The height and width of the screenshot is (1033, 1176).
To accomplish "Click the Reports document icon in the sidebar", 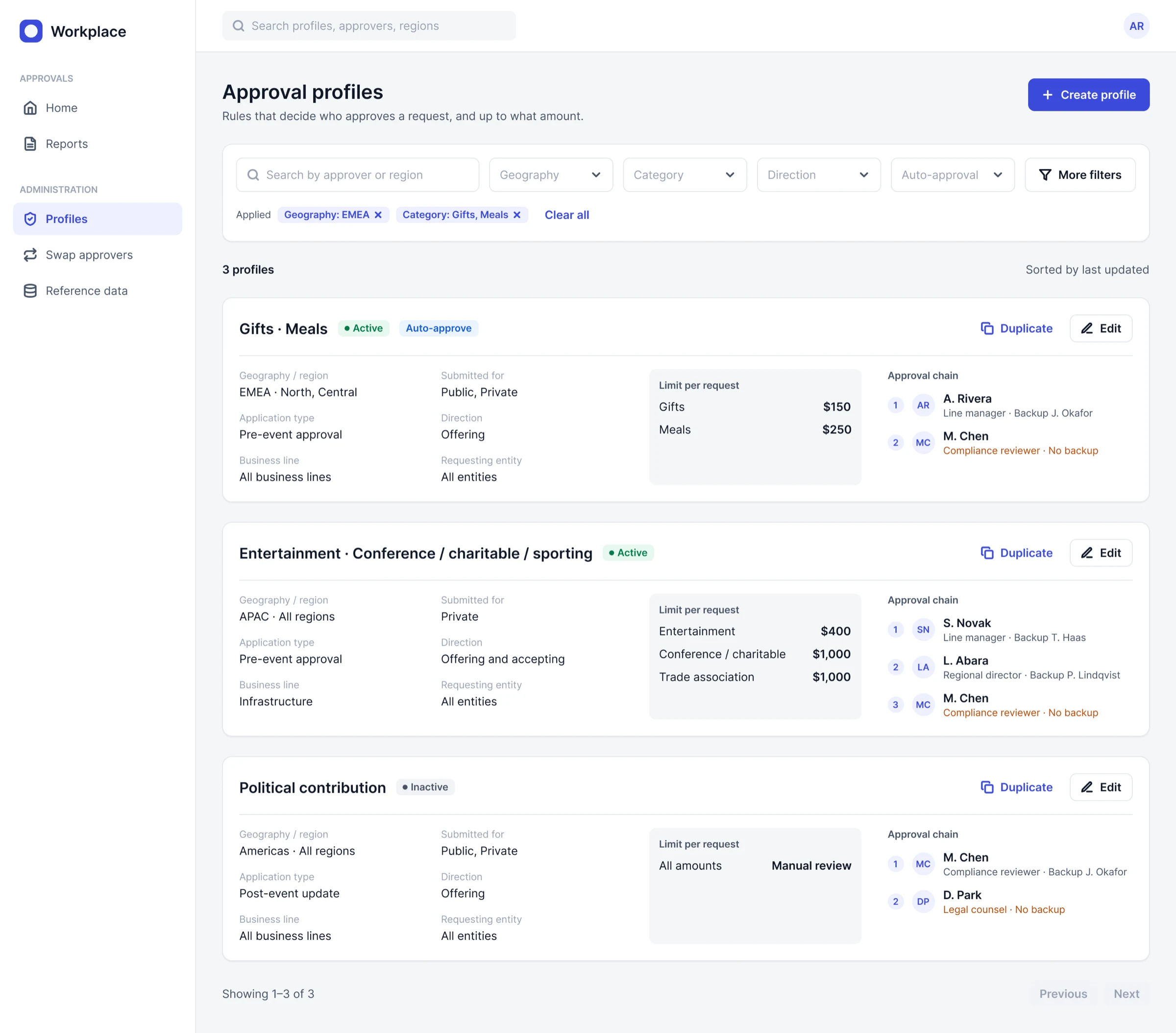I will click(30, 144).
